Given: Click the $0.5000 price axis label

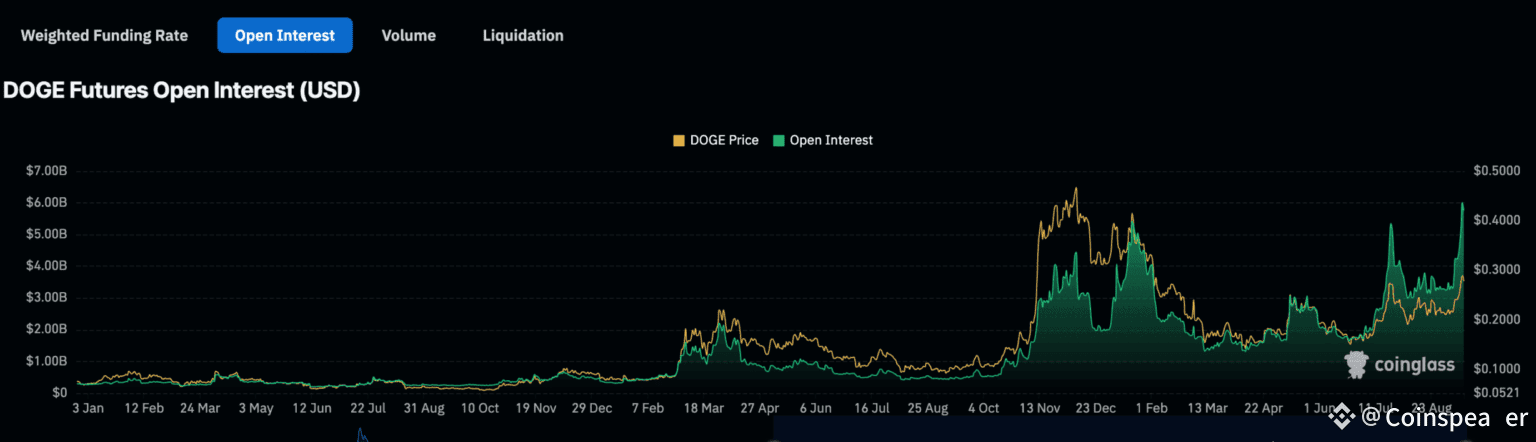Looking at the screenshot, I should 1498,171.
